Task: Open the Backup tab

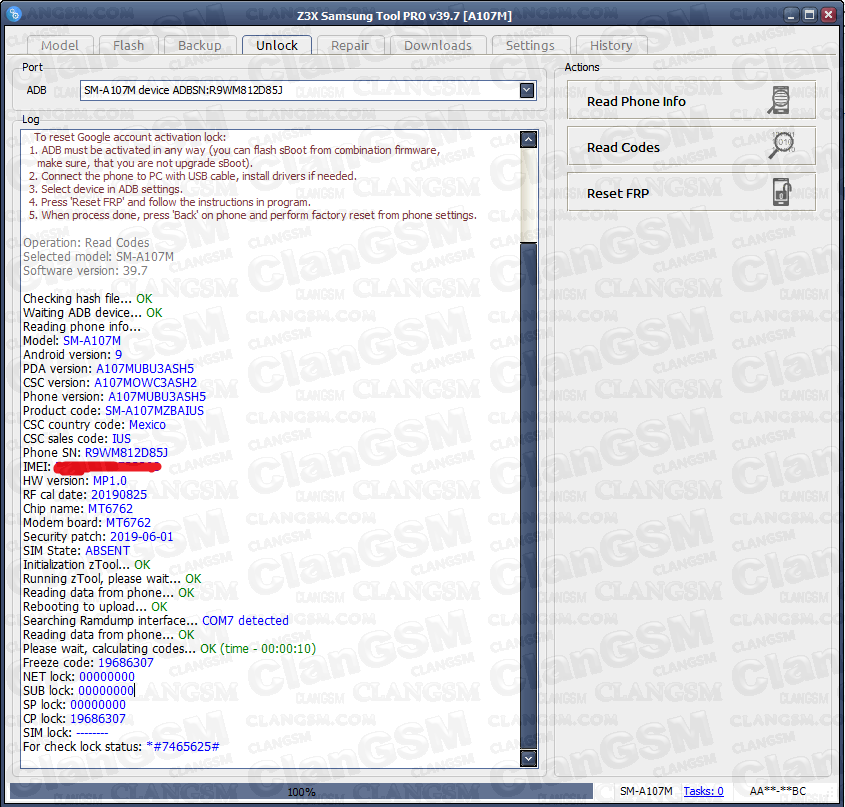Action: coord(199,46)
